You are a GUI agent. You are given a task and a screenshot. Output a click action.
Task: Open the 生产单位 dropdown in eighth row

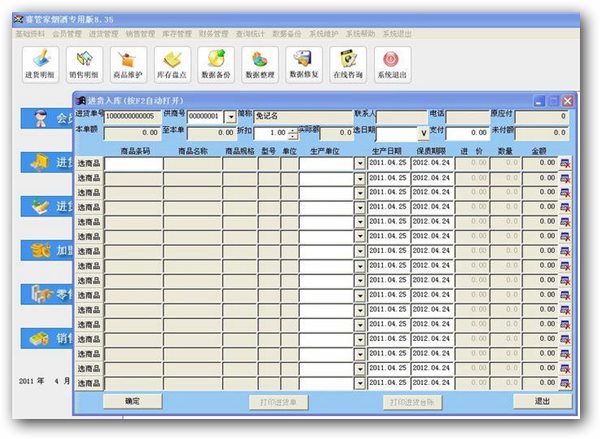pos(360,266)
